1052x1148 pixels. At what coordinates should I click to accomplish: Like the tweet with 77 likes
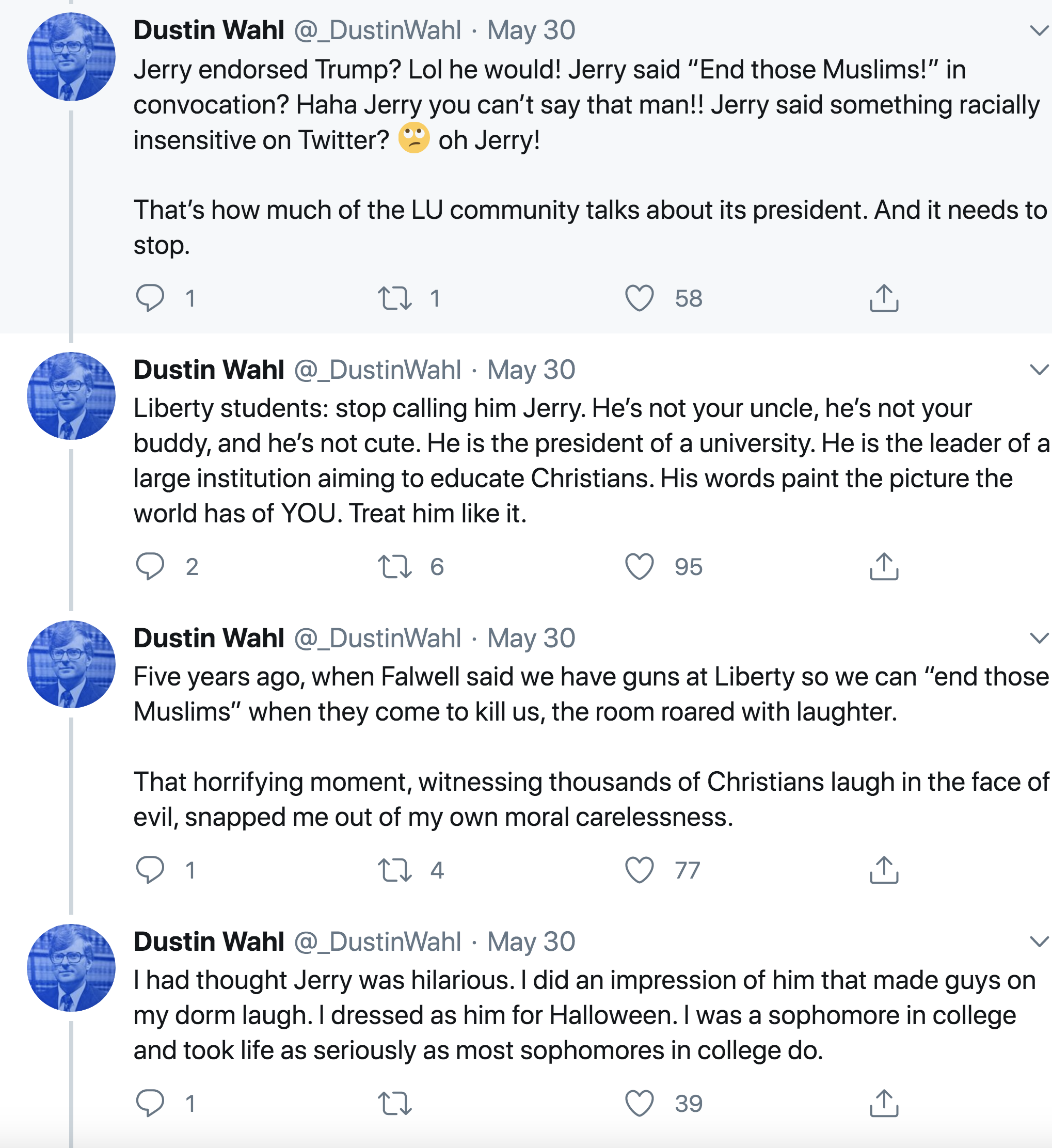(x=639, y=870)
